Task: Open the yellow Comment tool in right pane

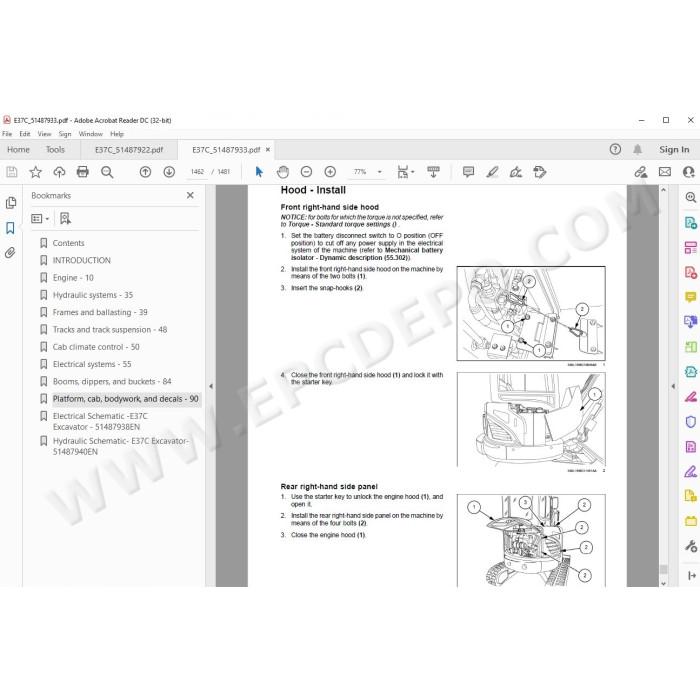Action: [x=691, y=297]
